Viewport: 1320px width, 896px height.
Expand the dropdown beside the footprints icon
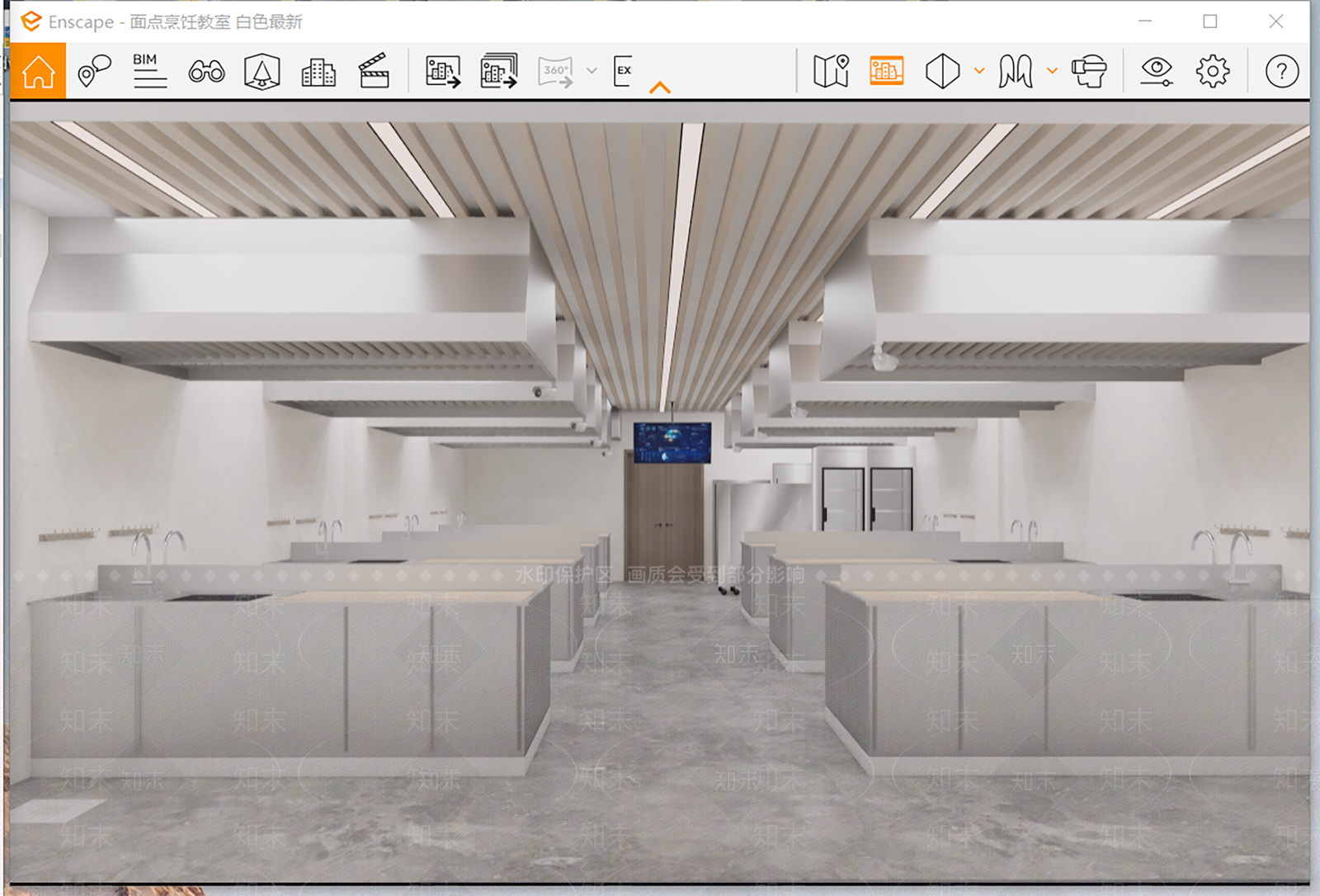coord(1052,71)
